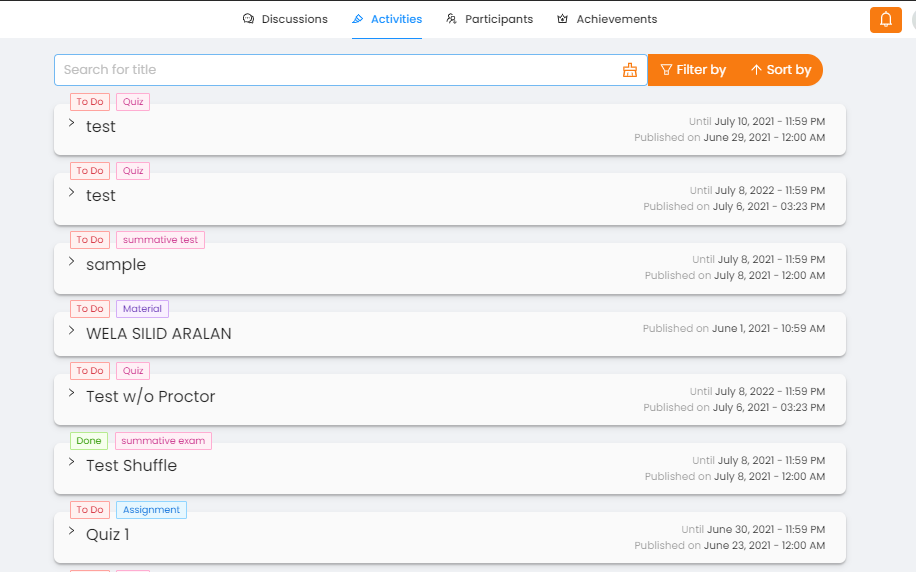Select the Activities tab
This screenshot has width=916, height=572.
(387, 19)
